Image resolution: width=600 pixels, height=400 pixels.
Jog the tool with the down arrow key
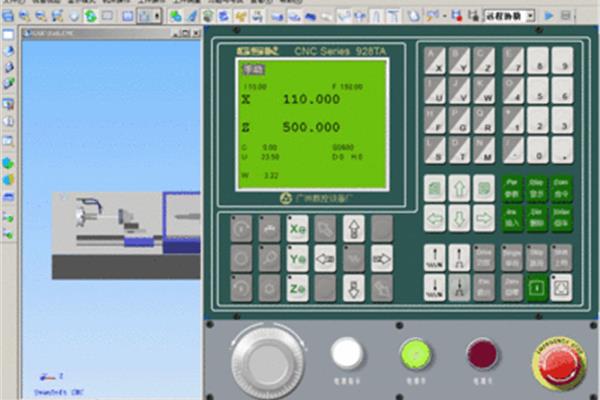[x=353, y=288]
